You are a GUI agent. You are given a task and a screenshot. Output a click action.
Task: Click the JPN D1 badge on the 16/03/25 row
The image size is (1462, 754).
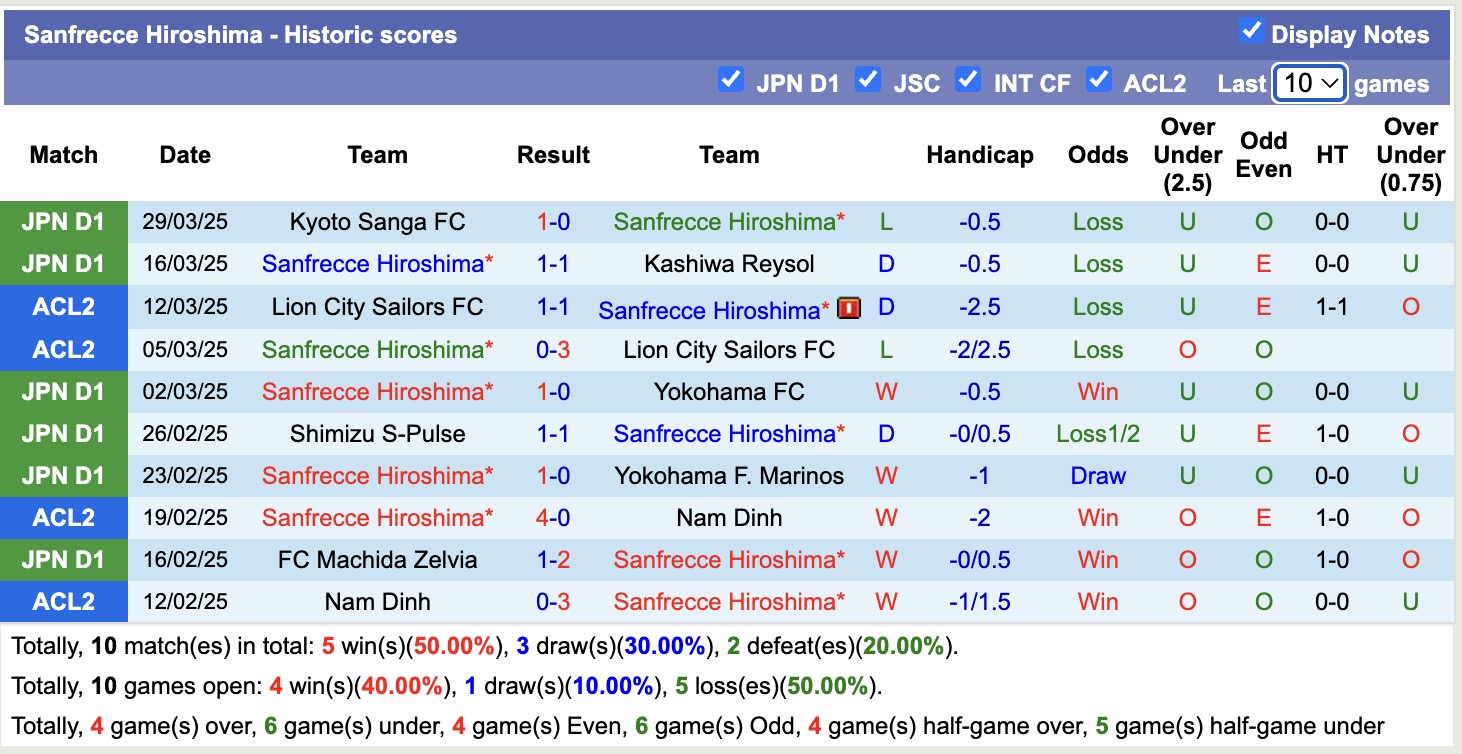click(63, 264)
